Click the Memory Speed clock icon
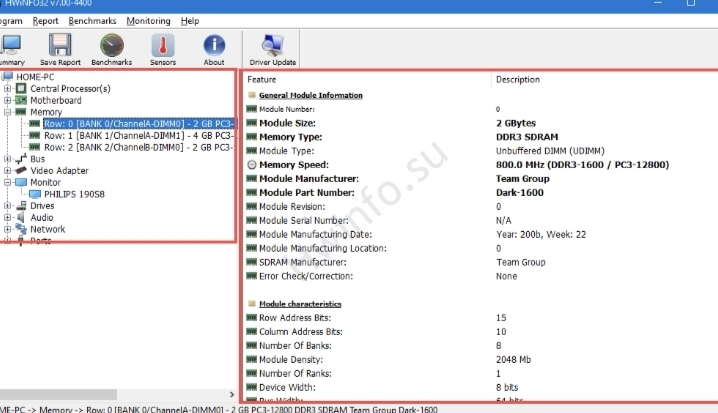Image resolution: width=718 pixels, height=413 pixels. click(x=251, y=164)
